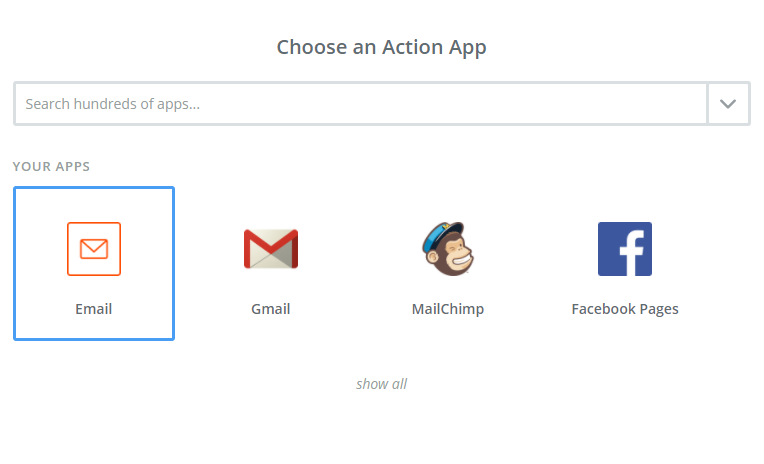Pick the Gmail app tile
The height and width of the screenshot is (464, 764).
point(271,264)
